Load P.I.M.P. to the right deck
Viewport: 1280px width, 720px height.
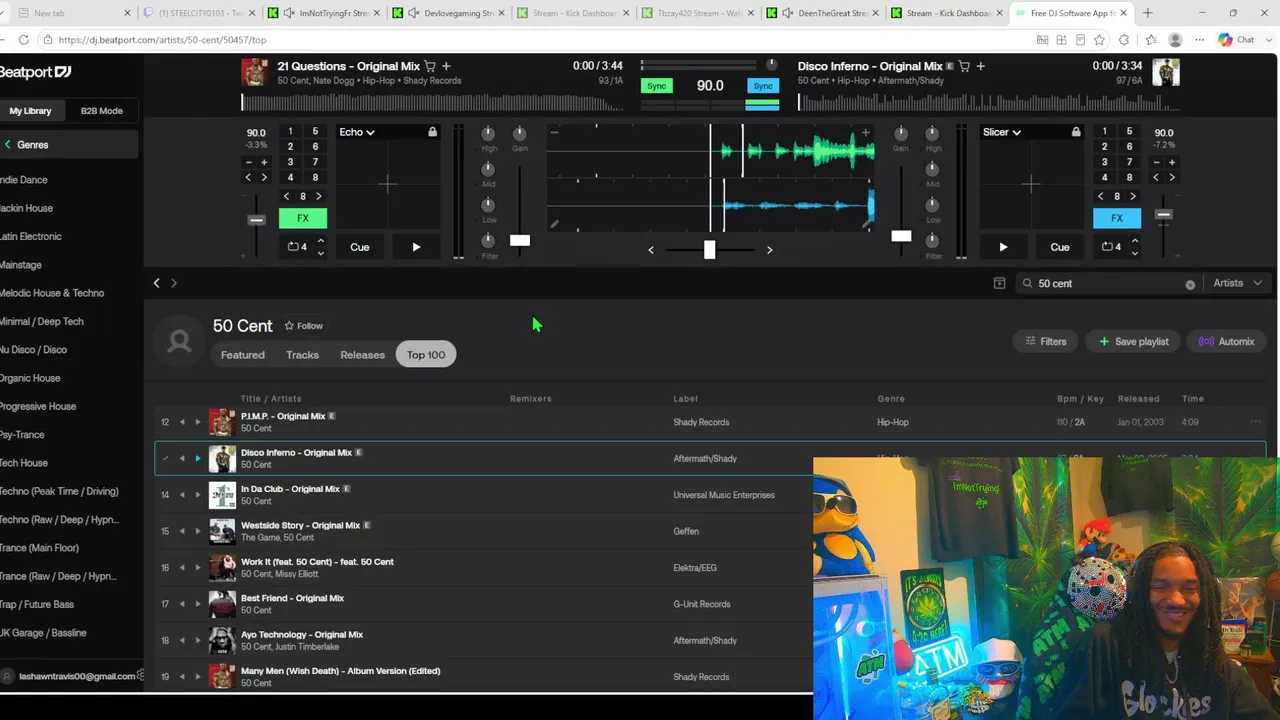coord(197,422)
